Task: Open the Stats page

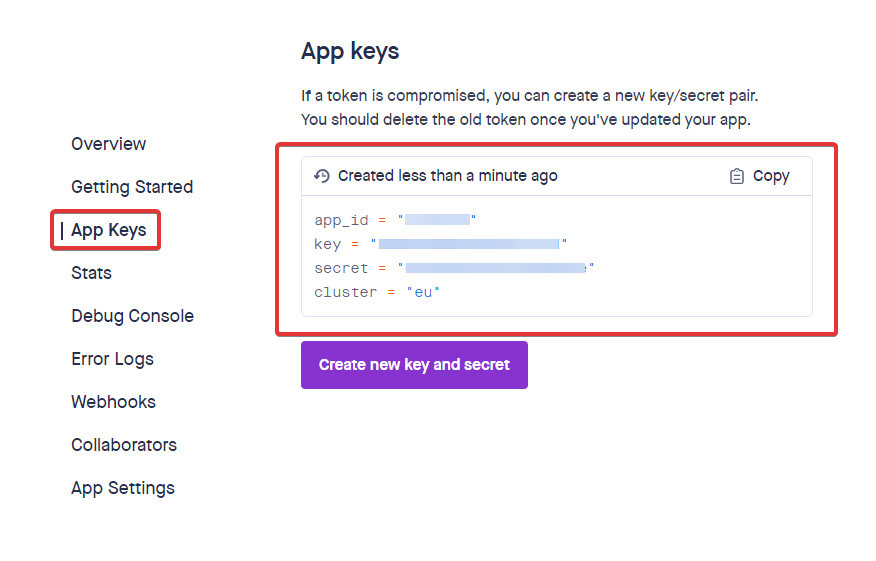Action: [91, 273]
